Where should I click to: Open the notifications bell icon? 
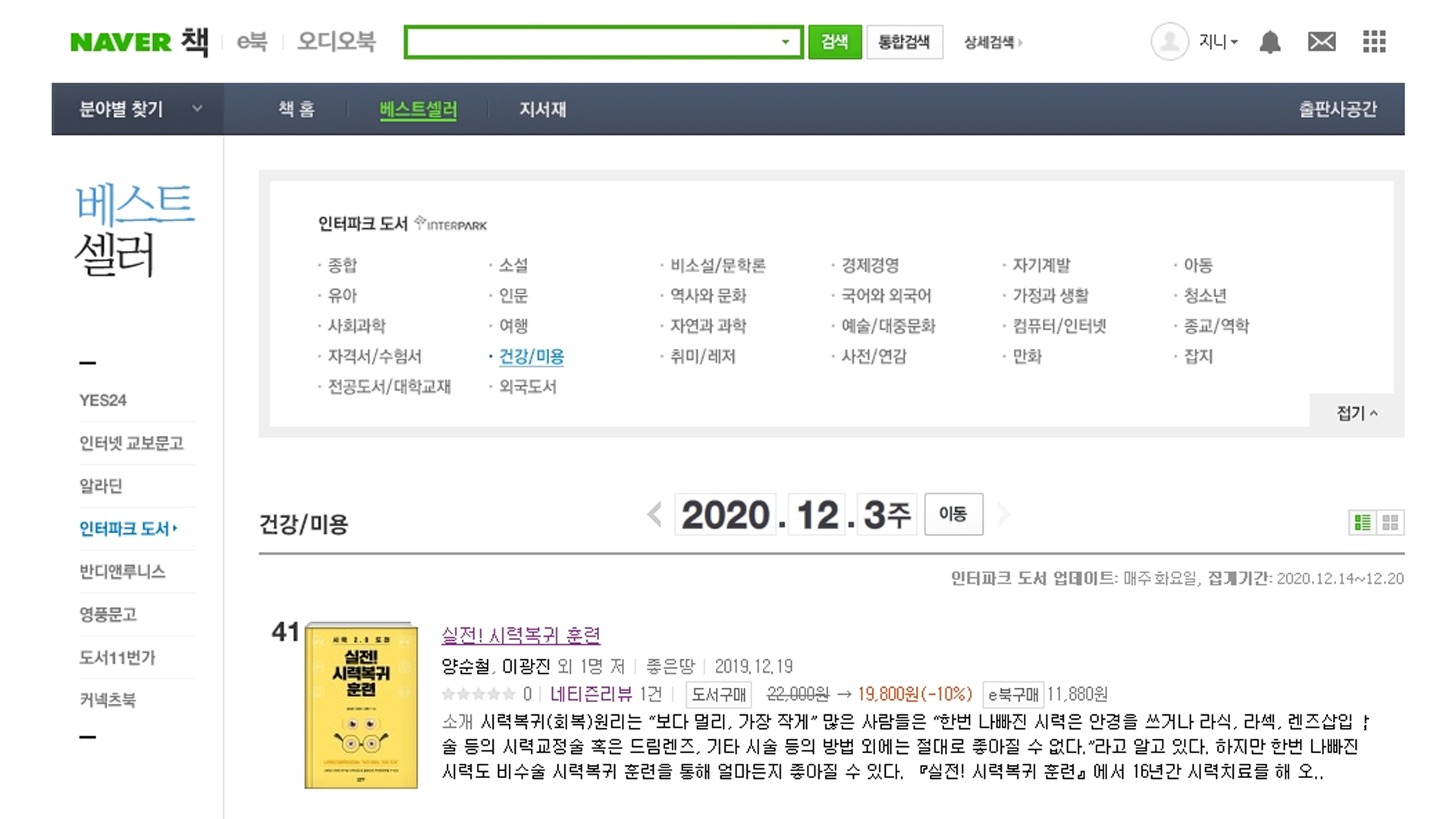[x=1269, y=42]
